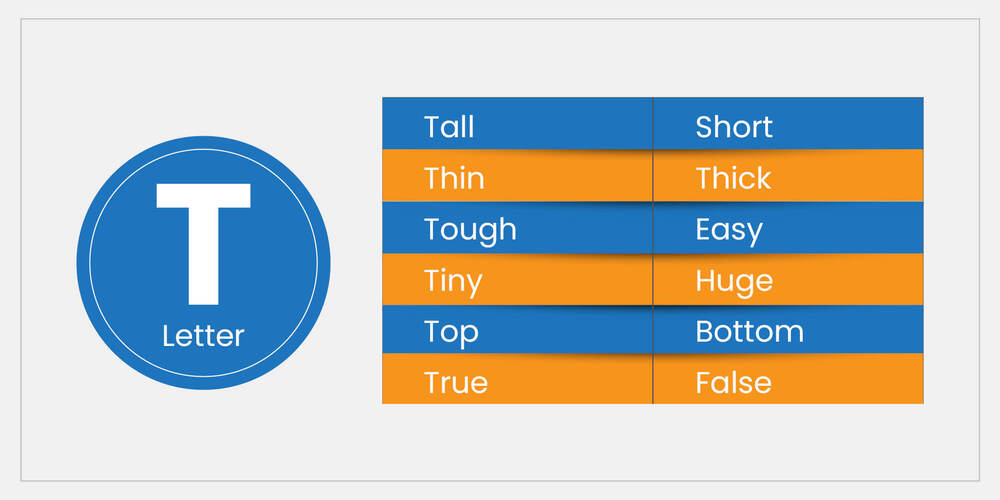
Task: Click the word "Bottom"
Action: (x=749, y=332)
